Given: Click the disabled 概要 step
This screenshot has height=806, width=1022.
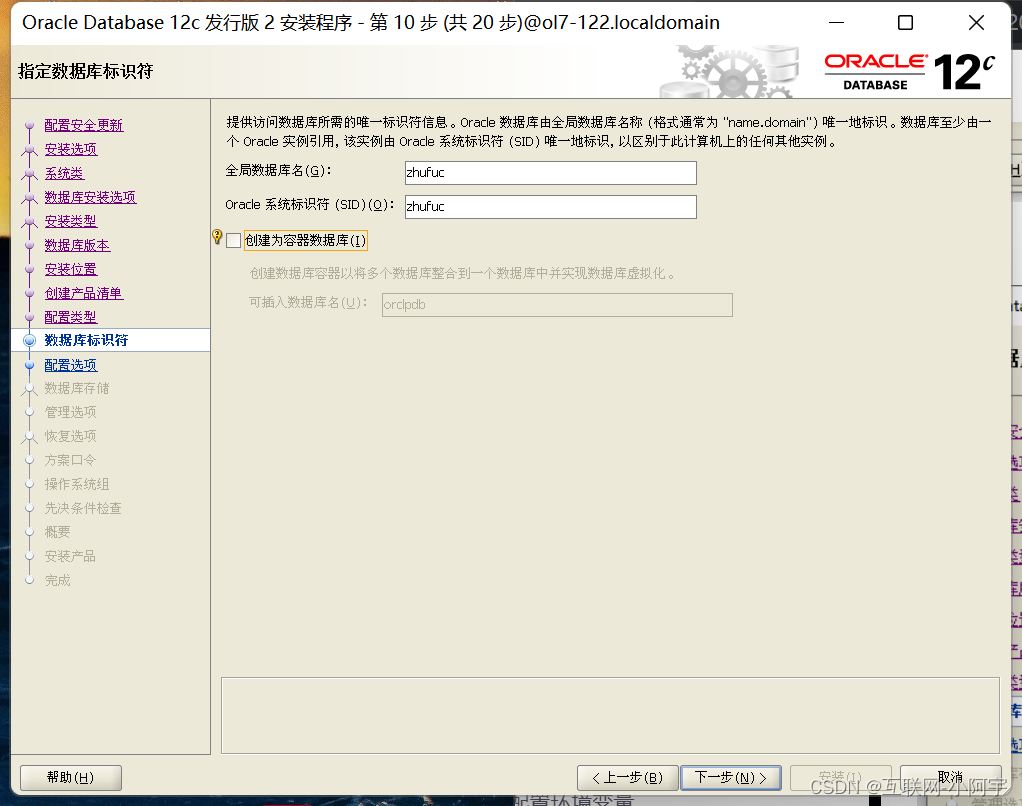Looking at the screenshot, I should tap(57, 532).
